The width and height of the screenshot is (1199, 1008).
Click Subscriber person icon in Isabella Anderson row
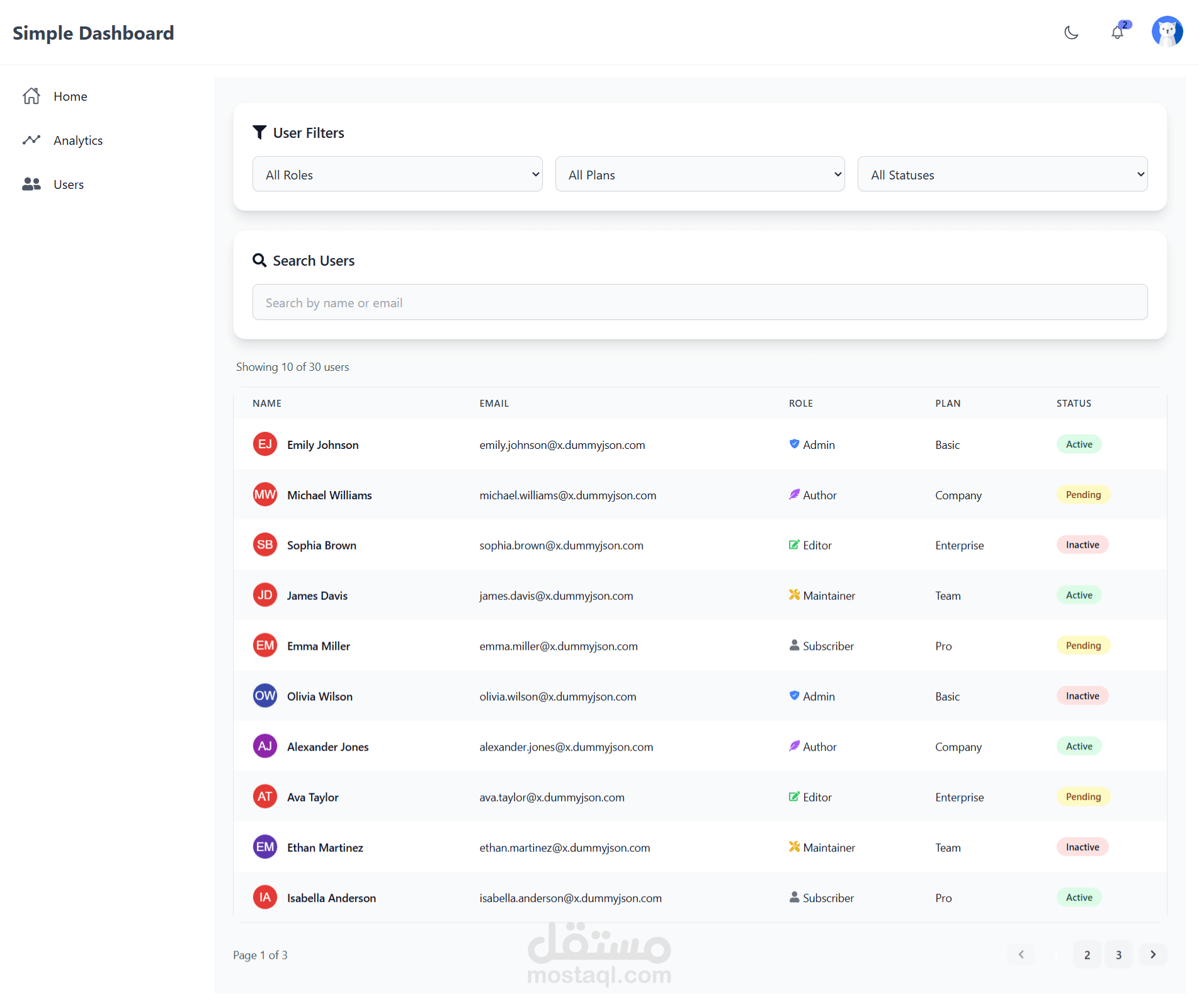[x=794, y=897]
